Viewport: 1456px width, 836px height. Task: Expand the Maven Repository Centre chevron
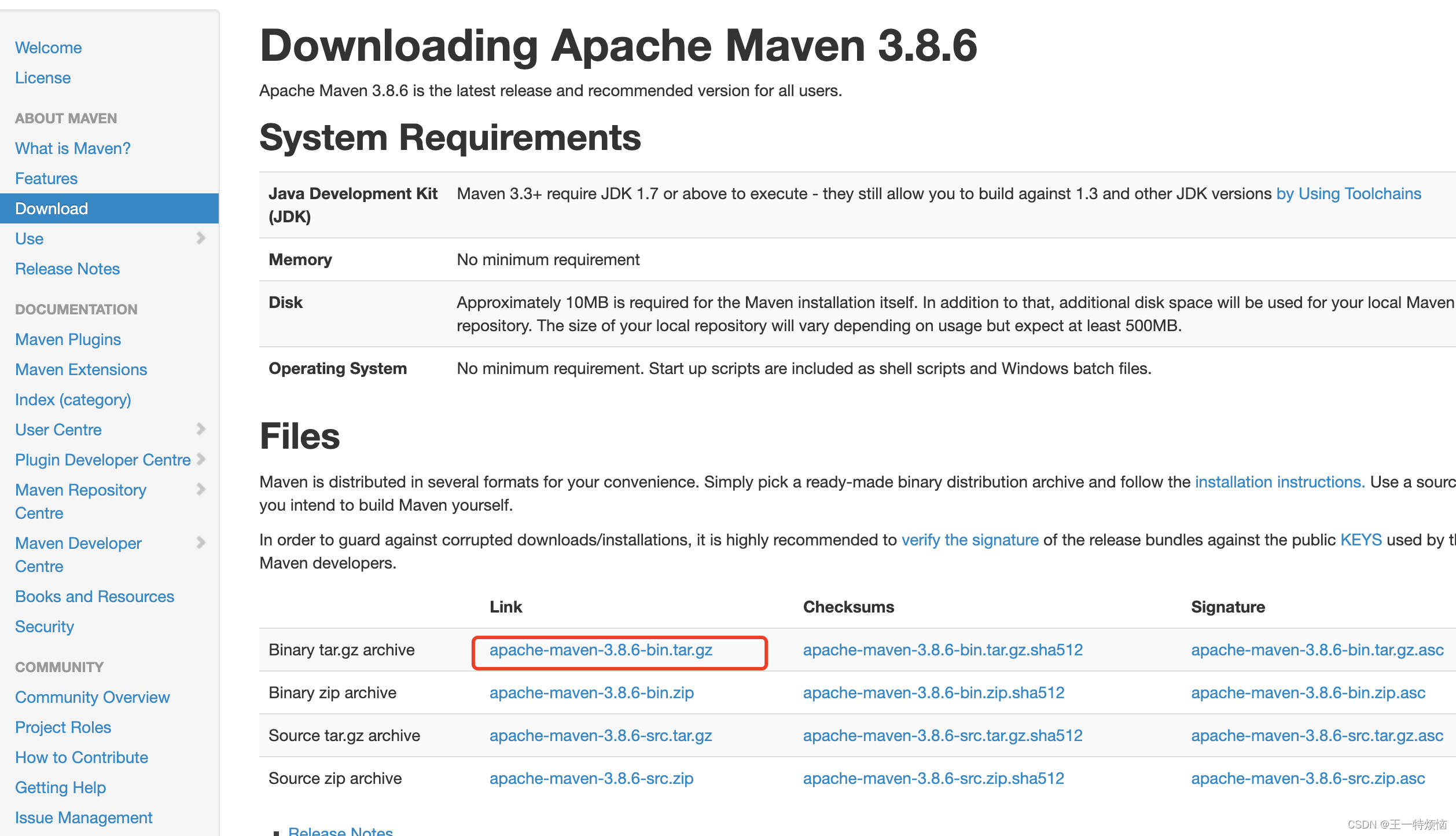click(201, 489)
